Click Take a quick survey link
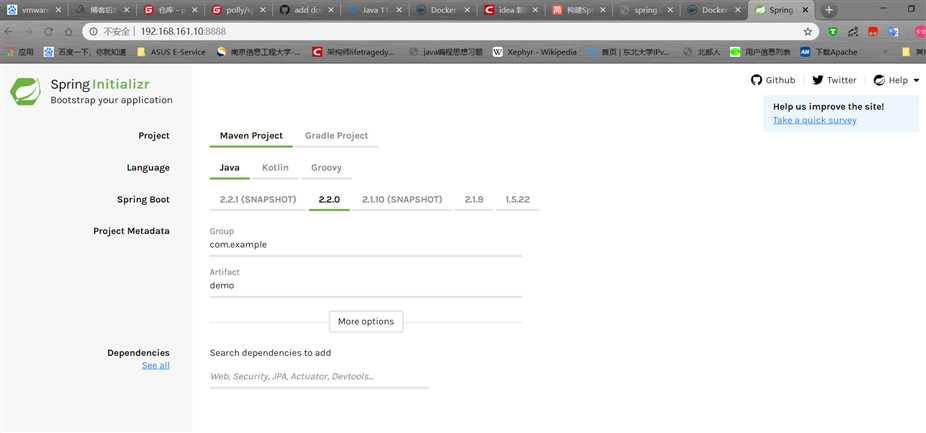 click(814, 120)
